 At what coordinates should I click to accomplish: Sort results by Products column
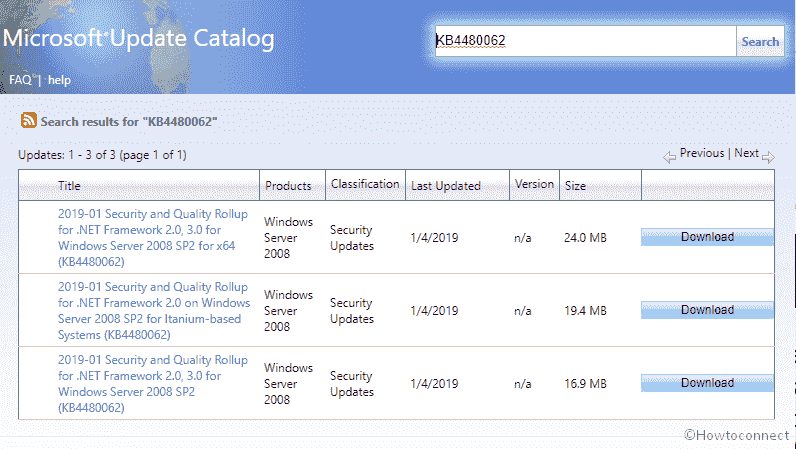tap(288, 186)
